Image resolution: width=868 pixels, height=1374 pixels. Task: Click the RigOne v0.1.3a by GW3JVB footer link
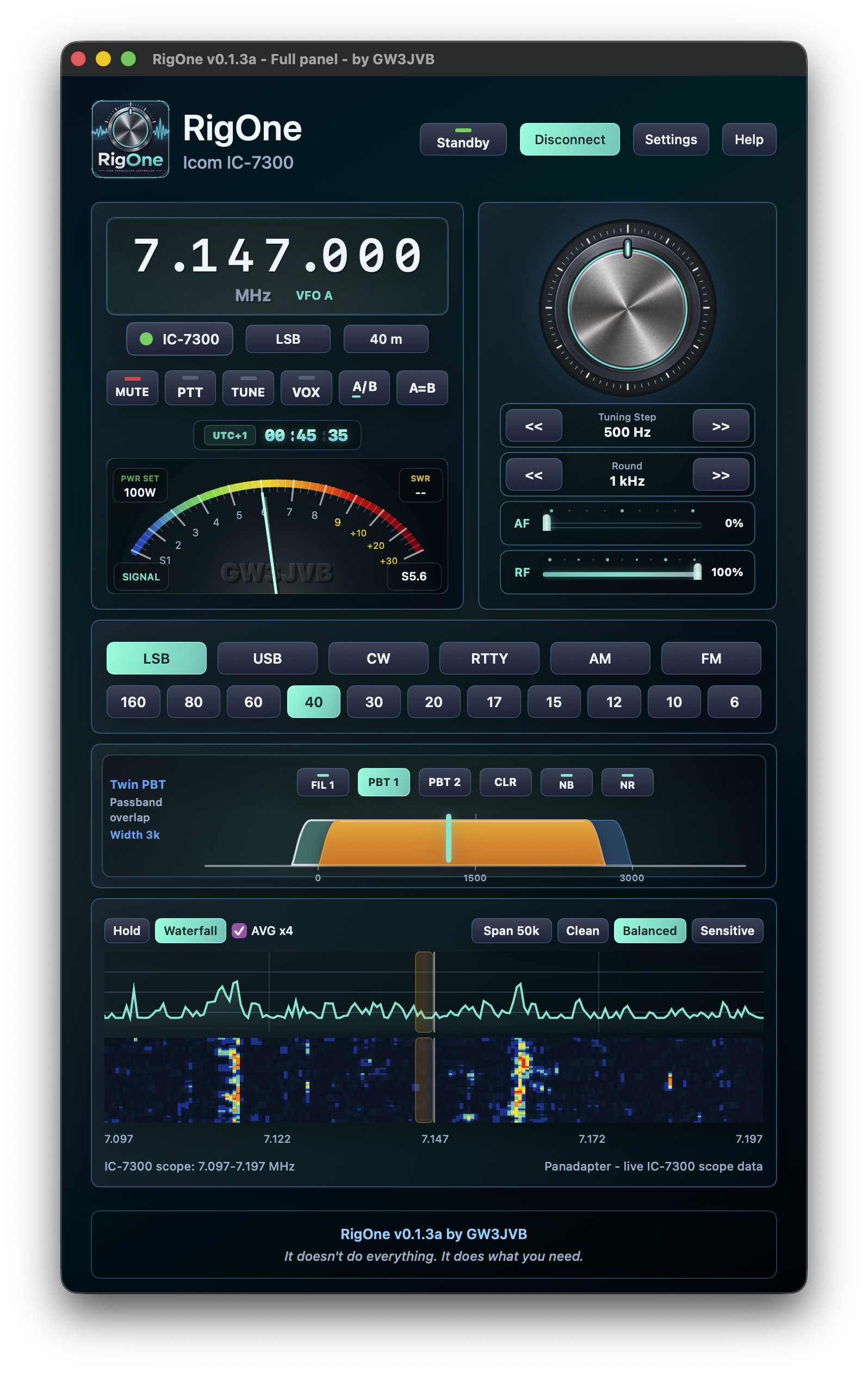click(433, 1234)
